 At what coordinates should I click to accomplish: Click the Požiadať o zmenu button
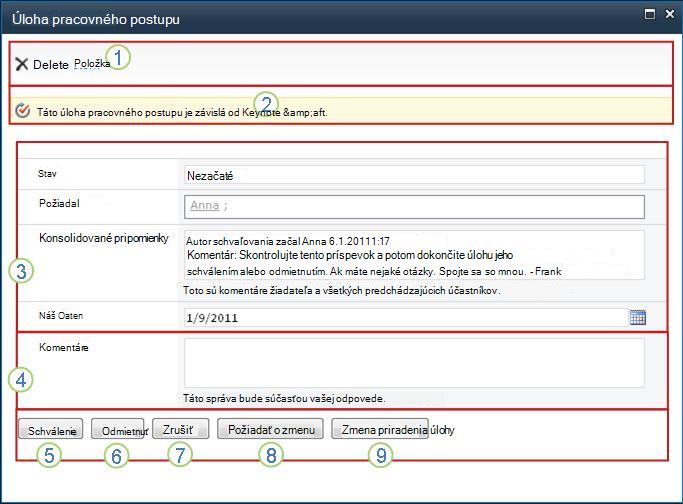[x=270, y=429]
